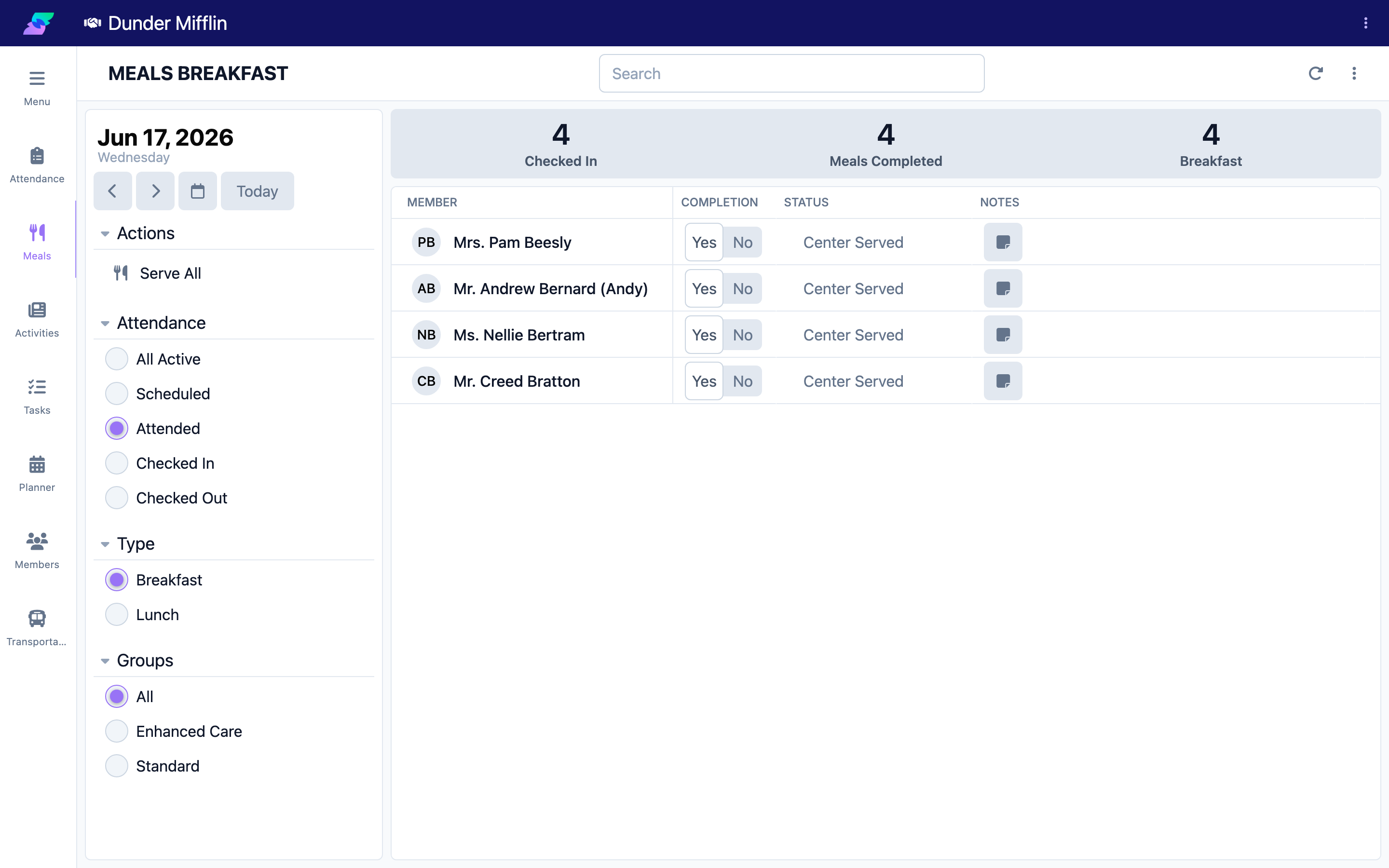Refresh the meals list
This screenshot has height=868, width=1389.
click(x=1316, y=73)
